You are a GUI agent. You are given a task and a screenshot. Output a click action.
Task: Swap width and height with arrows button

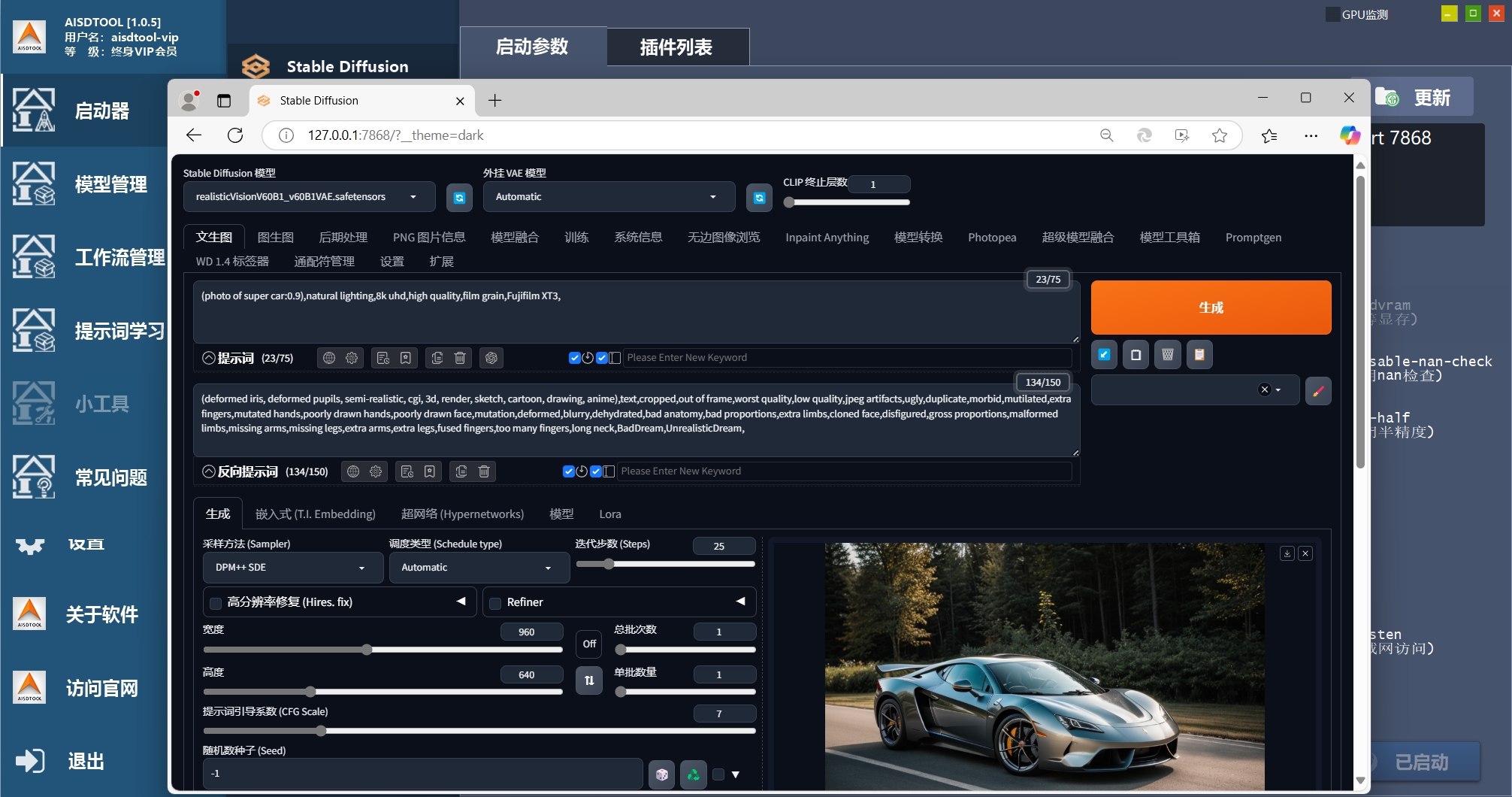tap(589, 680)
